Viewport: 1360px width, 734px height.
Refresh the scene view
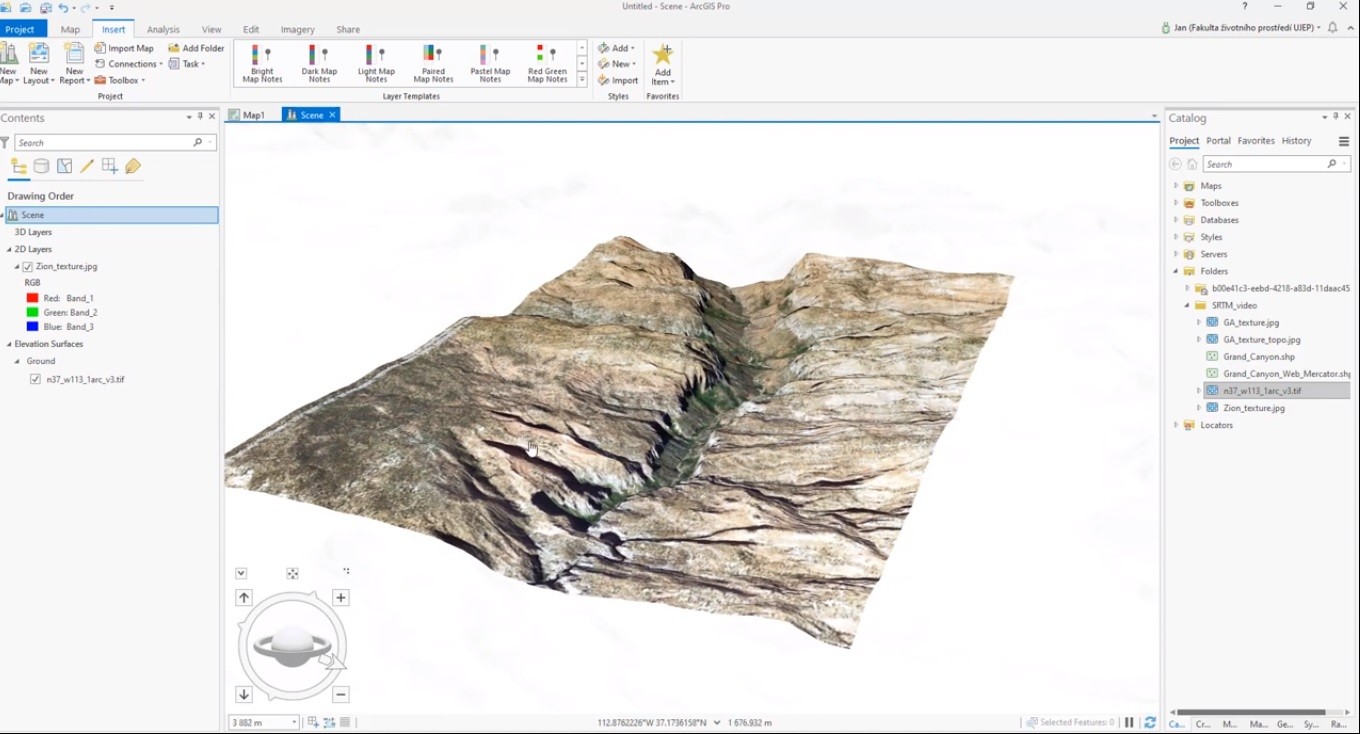1150,722
